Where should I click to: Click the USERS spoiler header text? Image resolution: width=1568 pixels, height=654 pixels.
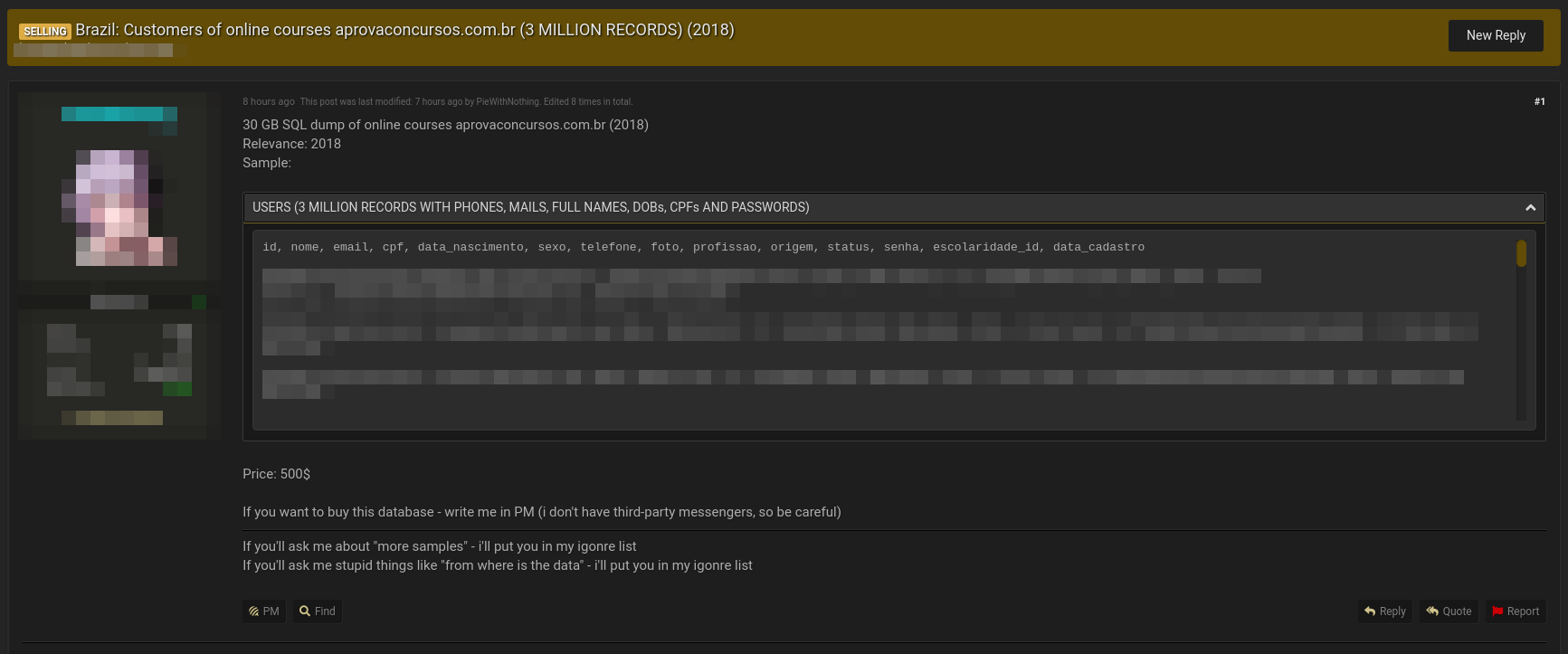click(x=531, y=207)
